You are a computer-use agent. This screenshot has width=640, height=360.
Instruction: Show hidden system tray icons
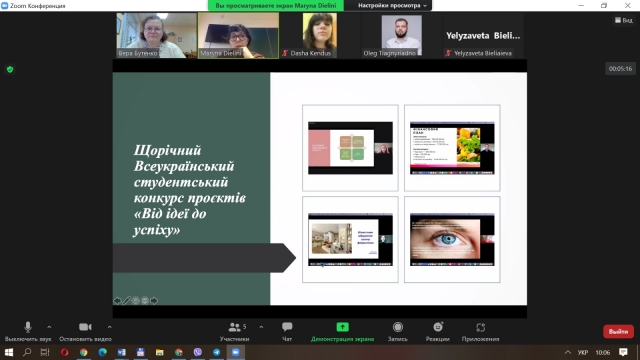point(567,352)
